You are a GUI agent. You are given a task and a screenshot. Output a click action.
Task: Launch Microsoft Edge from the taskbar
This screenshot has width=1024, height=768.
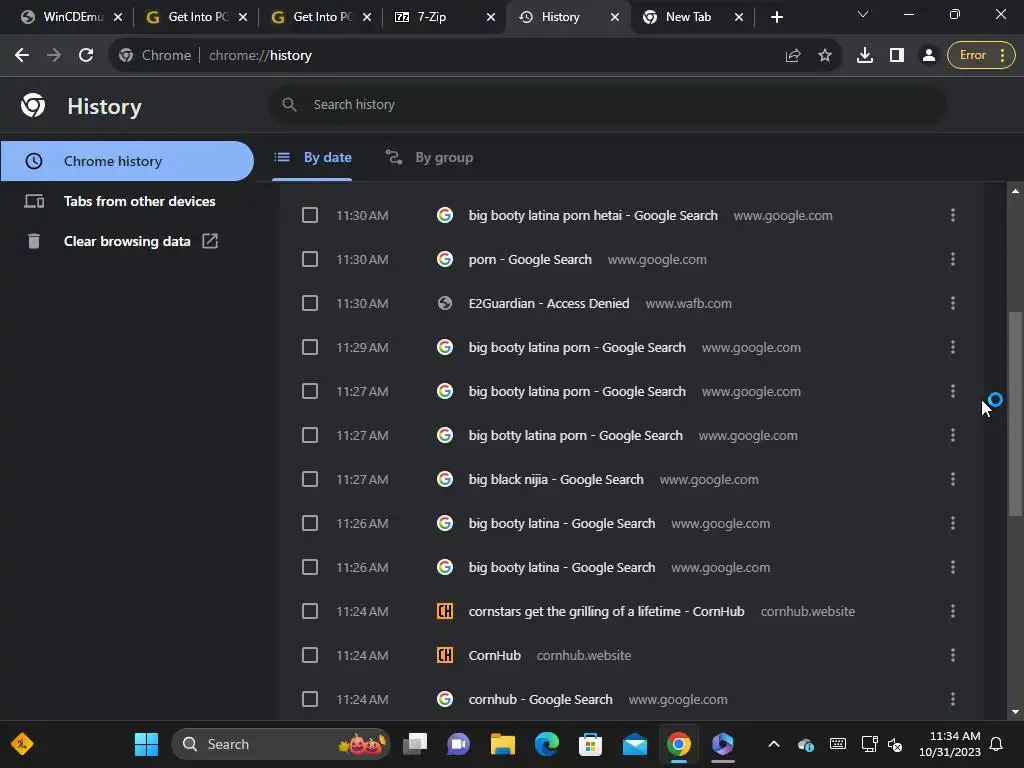coord(547,744)
